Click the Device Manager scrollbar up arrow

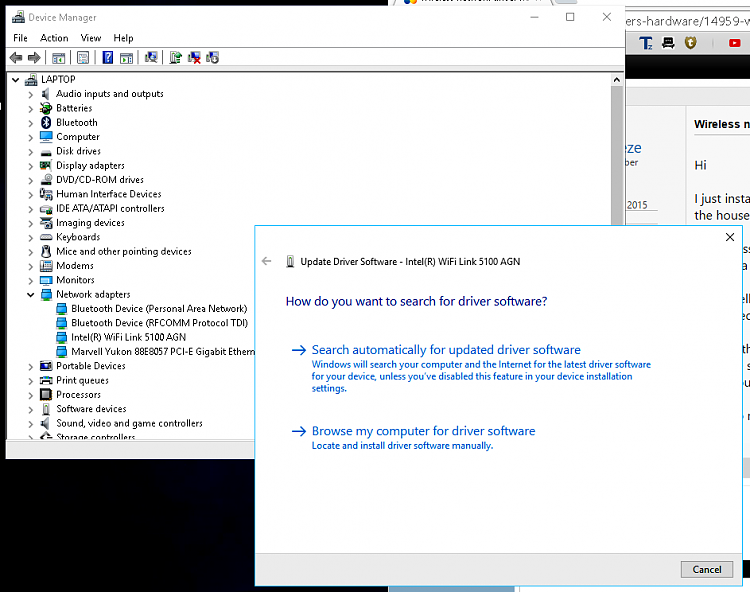point(617,80)
